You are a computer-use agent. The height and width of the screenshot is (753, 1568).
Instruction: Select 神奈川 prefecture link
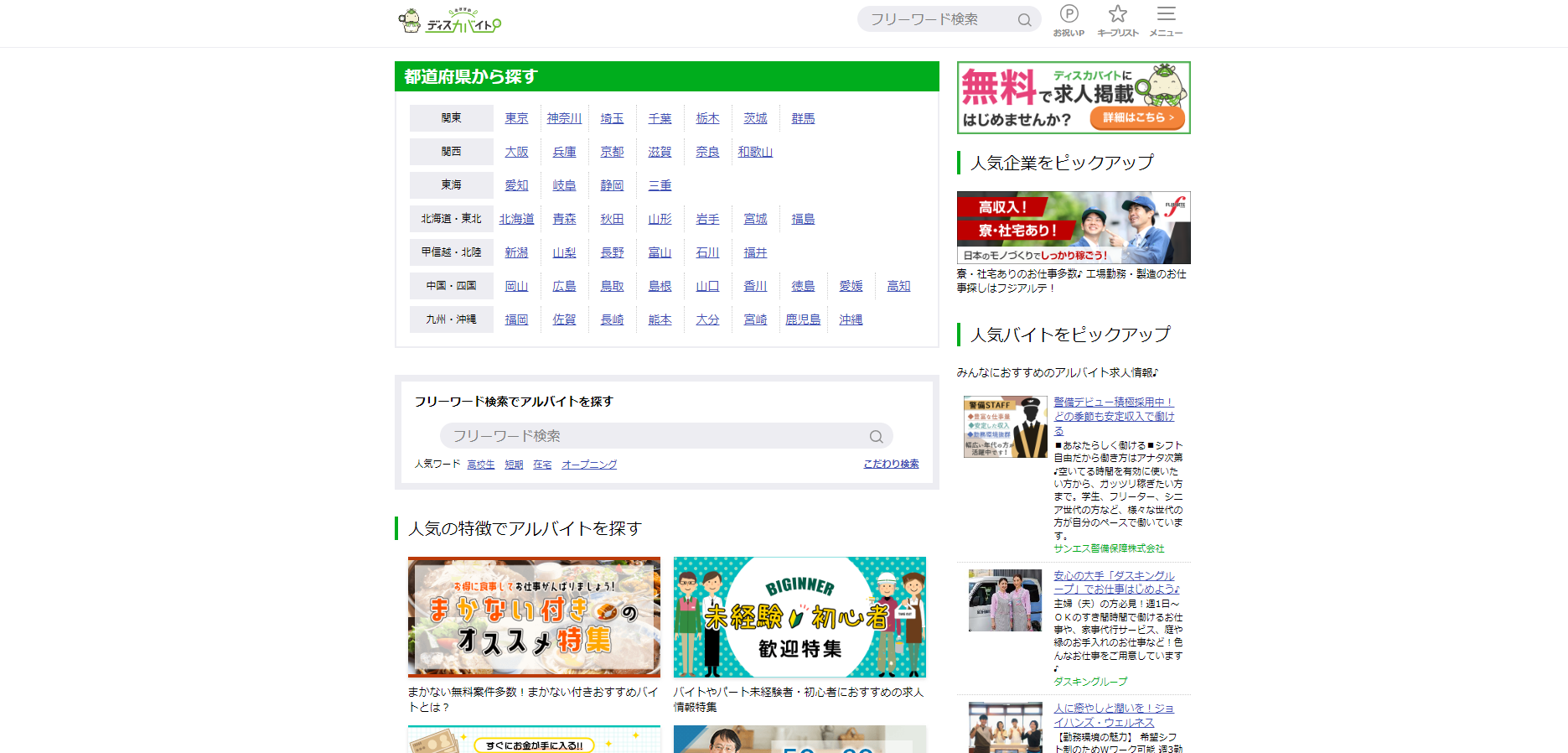point(564,118)
